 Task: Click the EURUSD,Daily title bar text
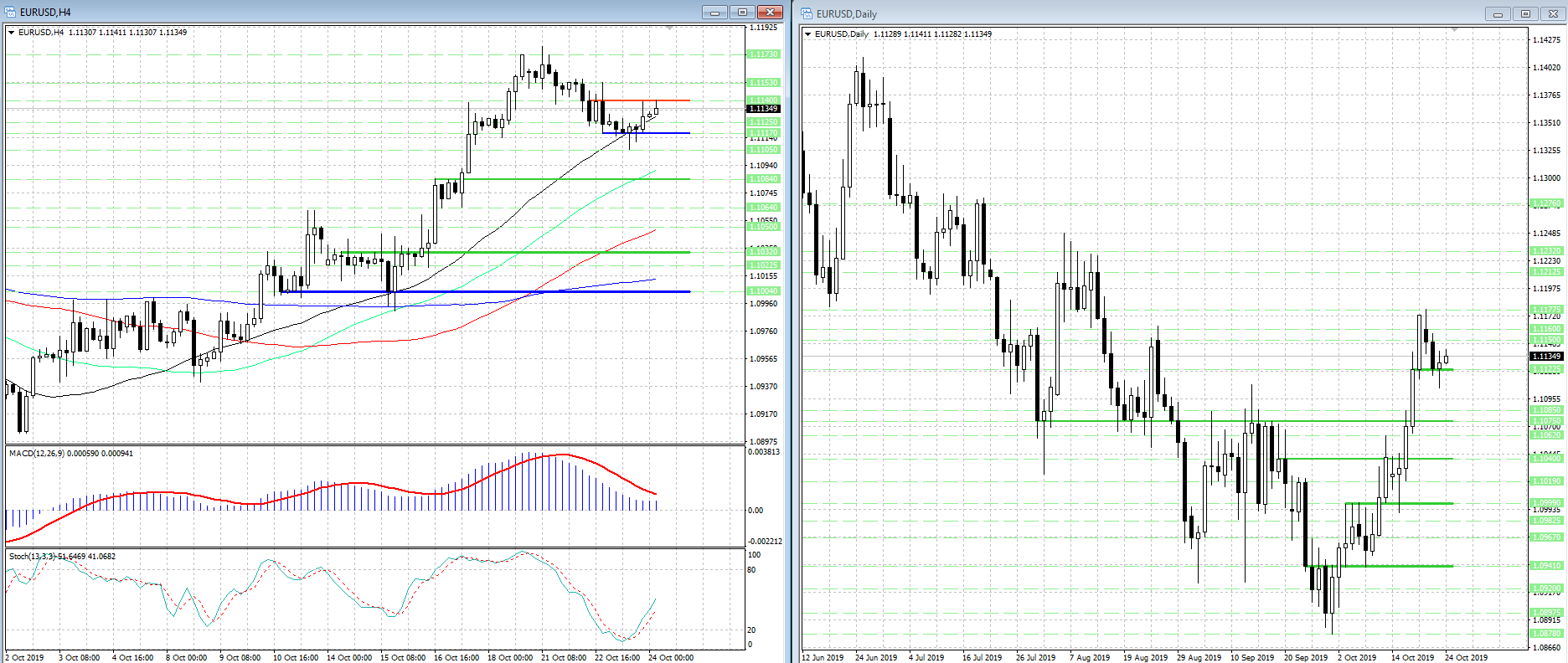click(x=847, y=14)
